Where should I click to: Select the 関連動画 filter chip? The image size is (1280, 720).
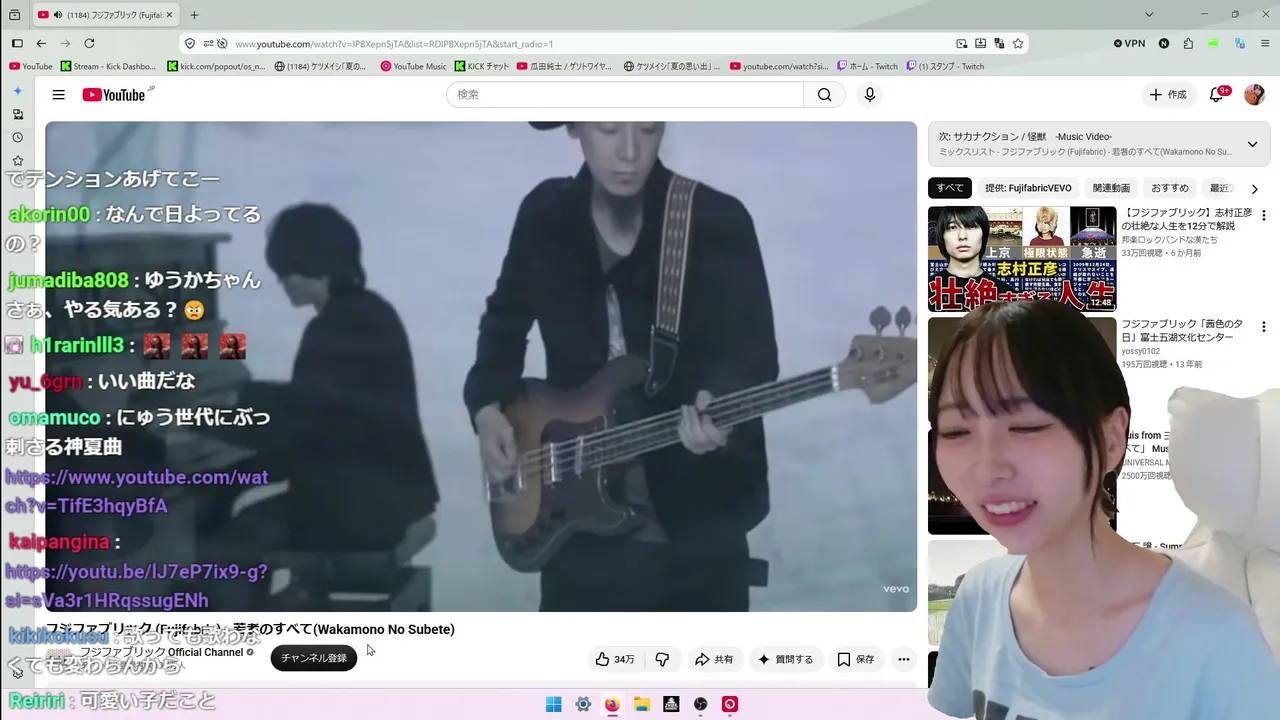[x=1111, y=188]
